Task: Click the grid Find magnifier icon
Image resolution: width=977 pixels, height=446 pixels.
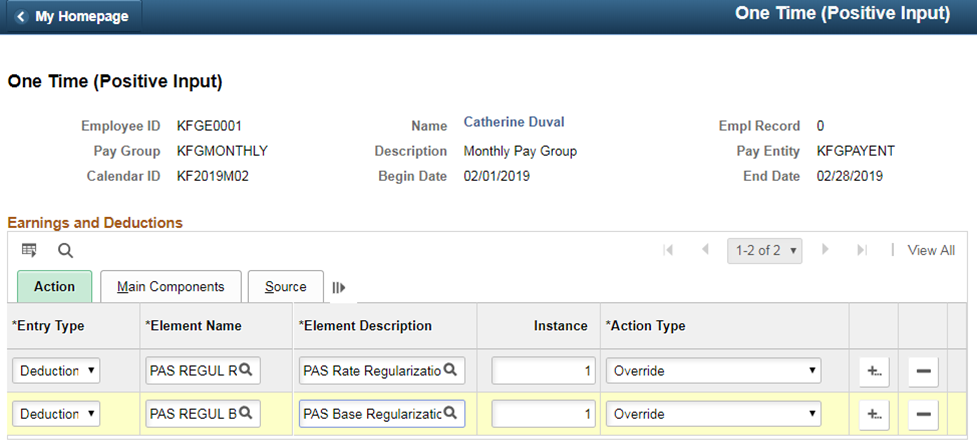Action: click(65, 251)
